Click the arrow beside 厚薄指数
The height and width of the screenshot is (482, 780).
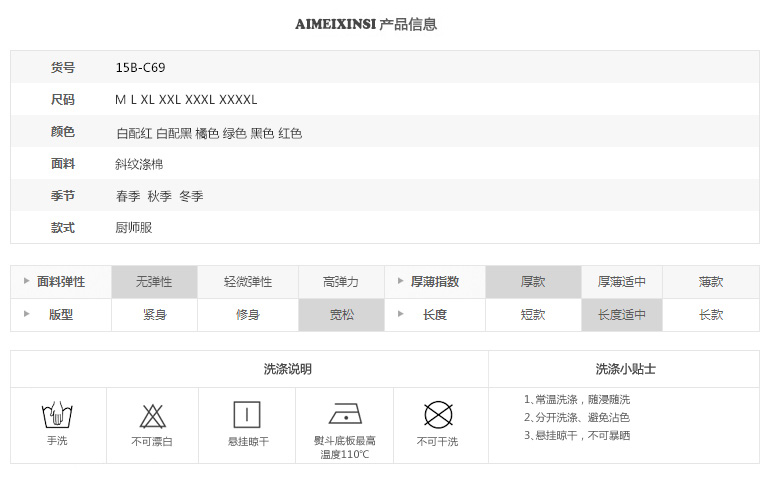click(x=400, y=281)
